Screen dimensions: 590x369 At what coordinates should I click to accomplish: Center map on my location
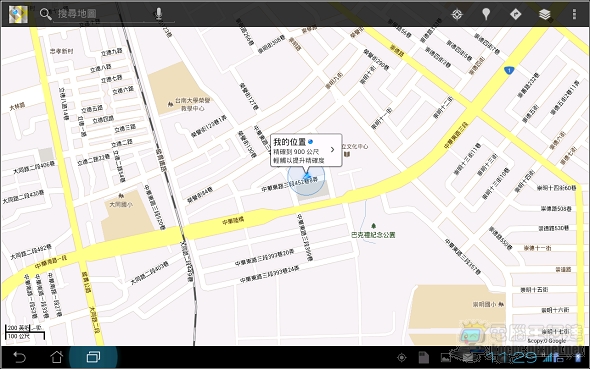457,14
